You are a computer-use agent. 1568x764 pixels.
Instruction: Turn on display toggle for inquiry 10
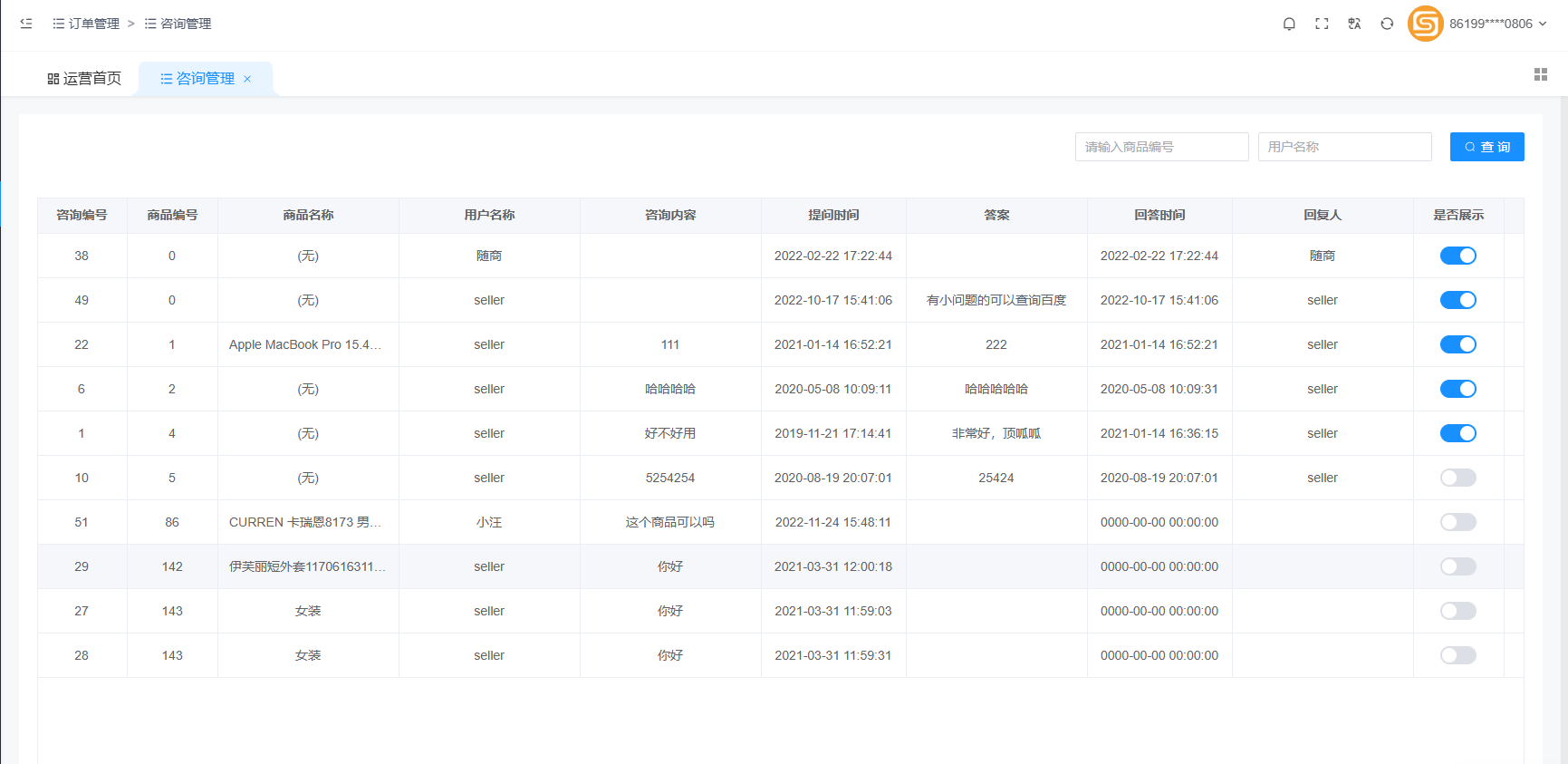[1457, 478]
